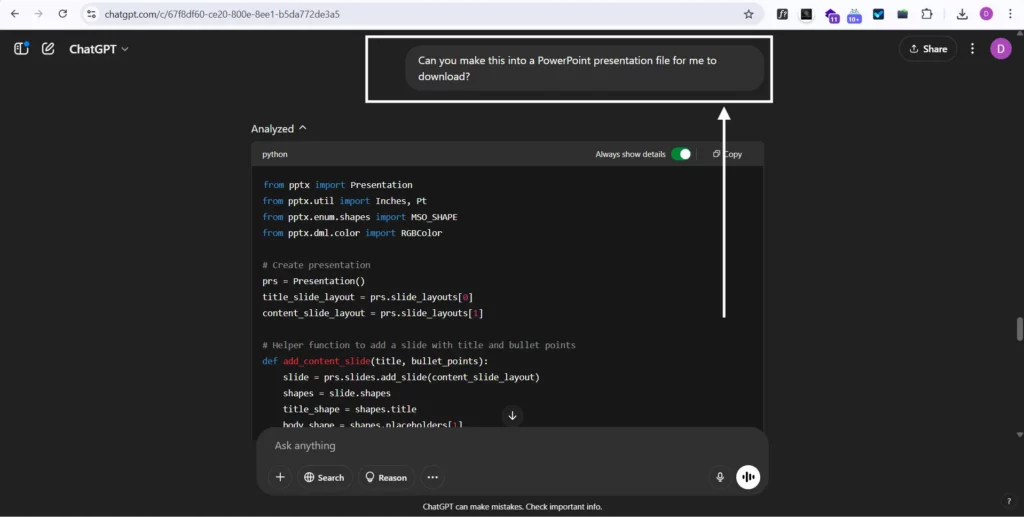Image resolution: width=1024 pixels, height=517 pixels.
Task: Click the Share button
Action: (x=928, y=48)
